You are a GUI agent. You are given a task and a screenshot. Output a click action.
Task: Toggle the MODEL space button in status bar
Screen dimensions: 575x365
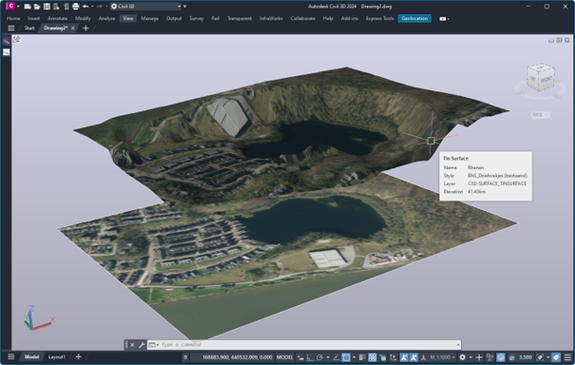click(x=285, y=357)
